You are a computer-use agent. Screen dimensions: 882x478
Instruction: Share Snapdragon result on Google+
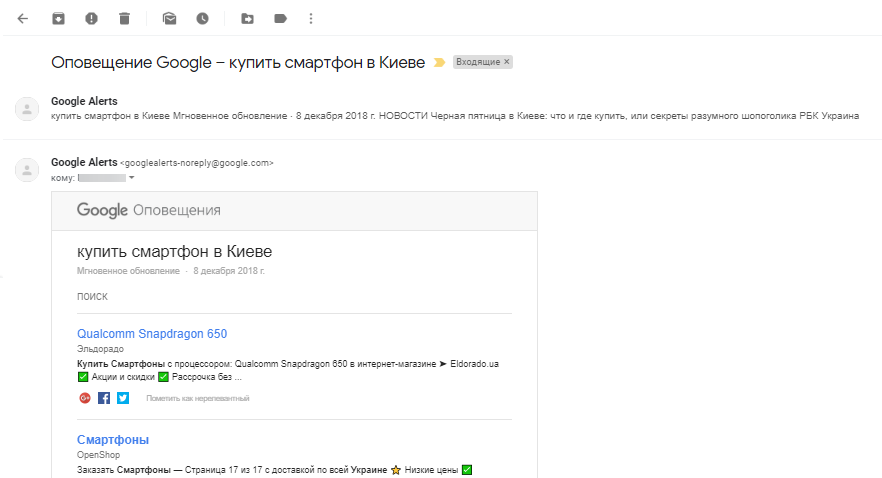[x=85, y=398]
